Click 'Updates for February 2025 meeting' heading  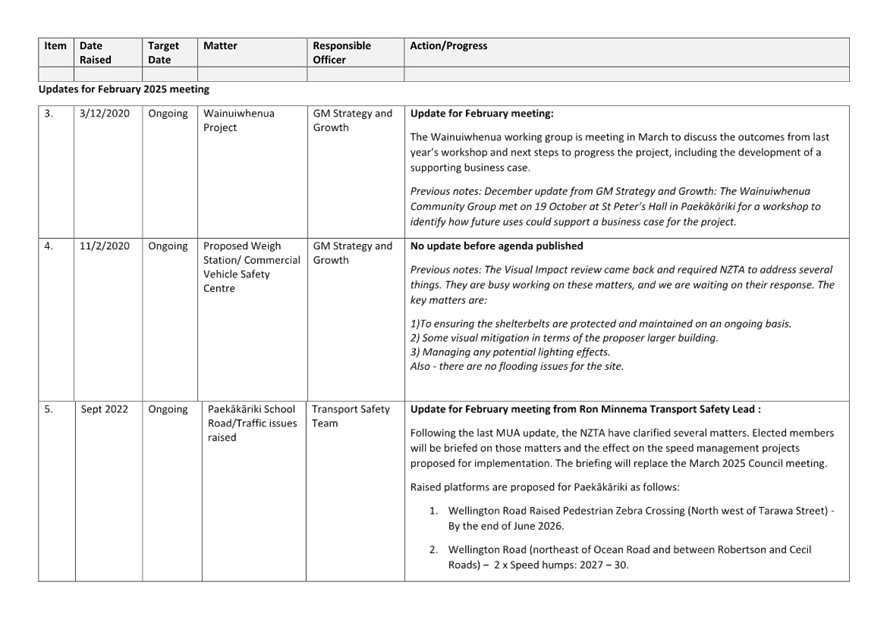(124, 89)
